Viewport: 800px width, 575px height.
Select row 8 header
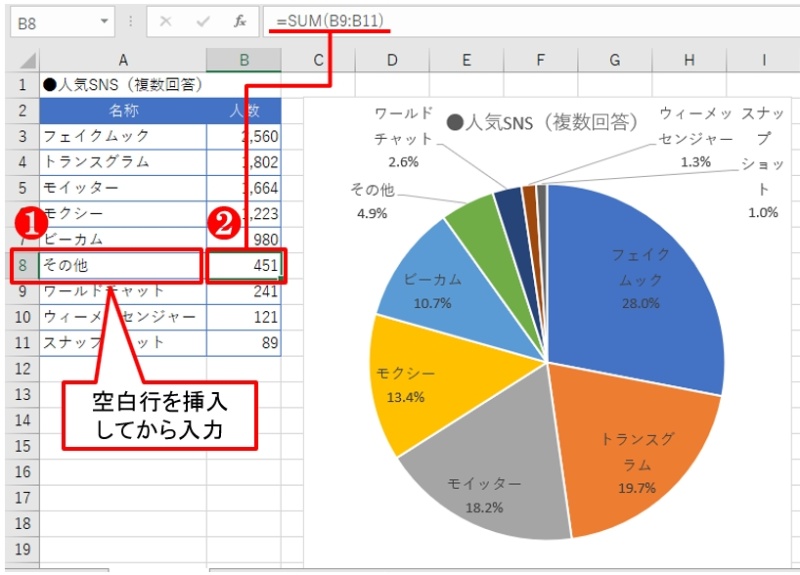[22, 265]
